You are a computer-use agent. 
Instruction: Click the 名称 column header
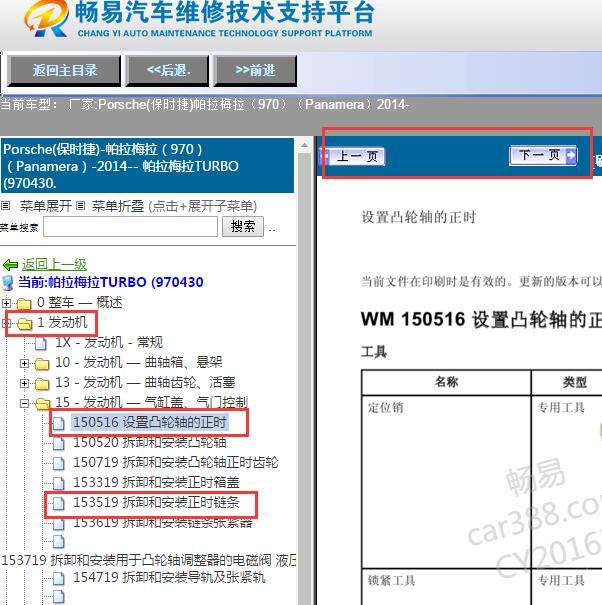pyautogui.click(x=446, y=382)
